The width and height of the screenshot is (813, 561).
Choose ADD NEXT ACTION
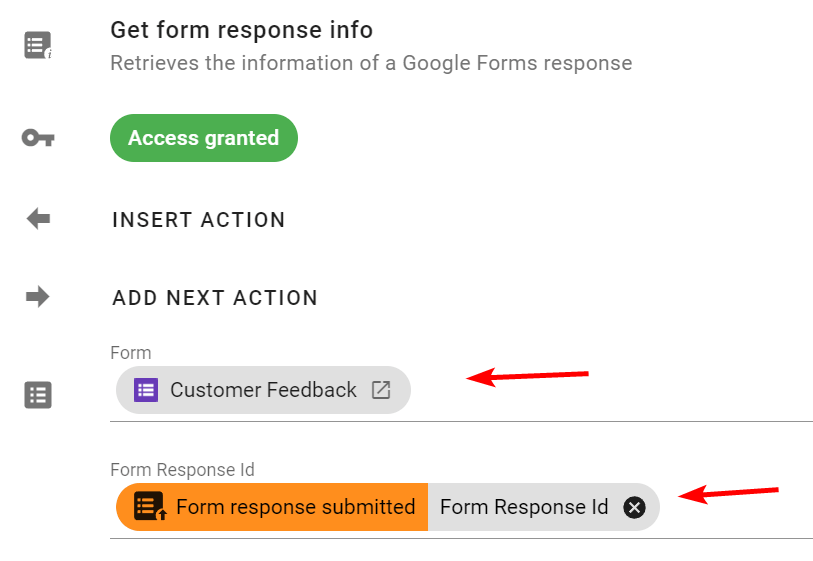coord(215,298)
